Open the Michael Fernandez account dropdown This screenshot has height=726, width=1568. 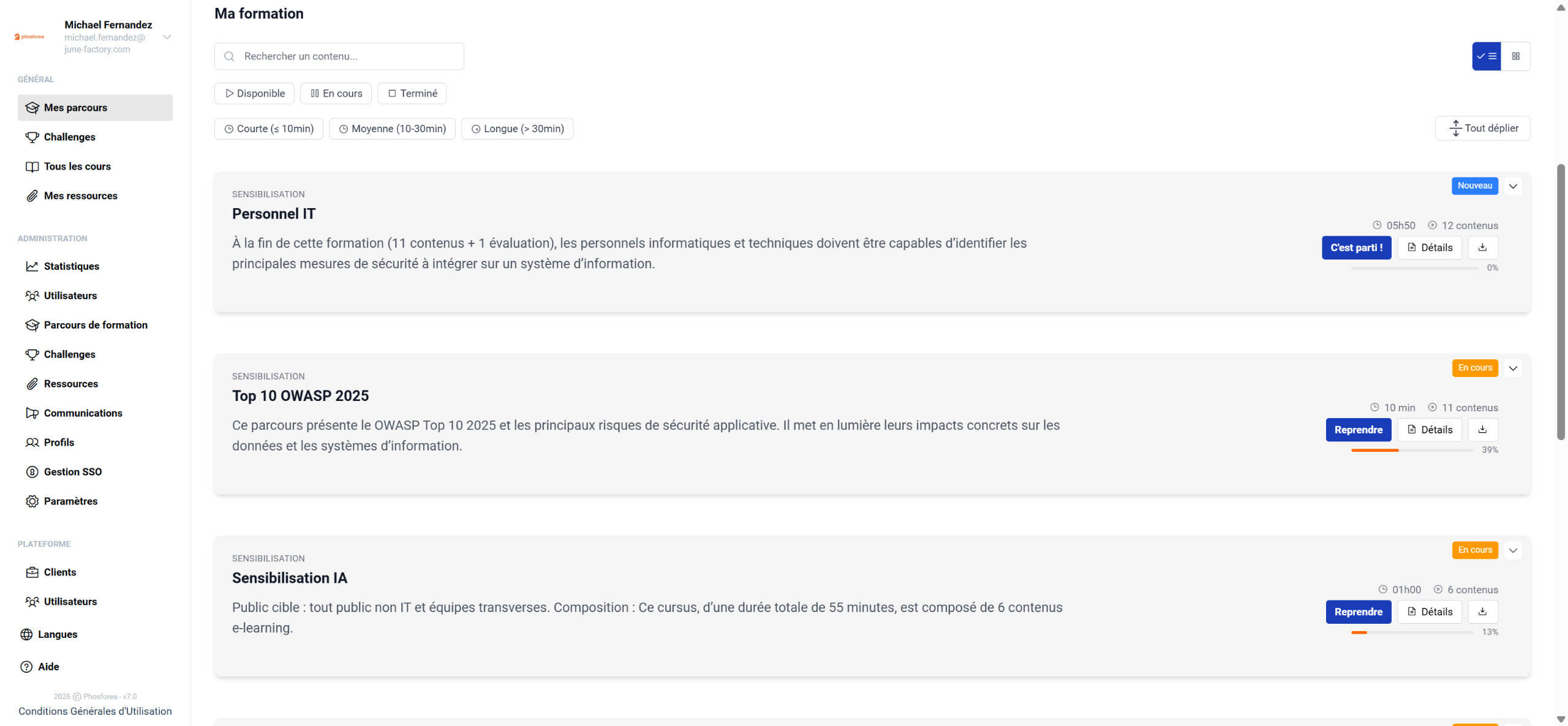point(167,37)
